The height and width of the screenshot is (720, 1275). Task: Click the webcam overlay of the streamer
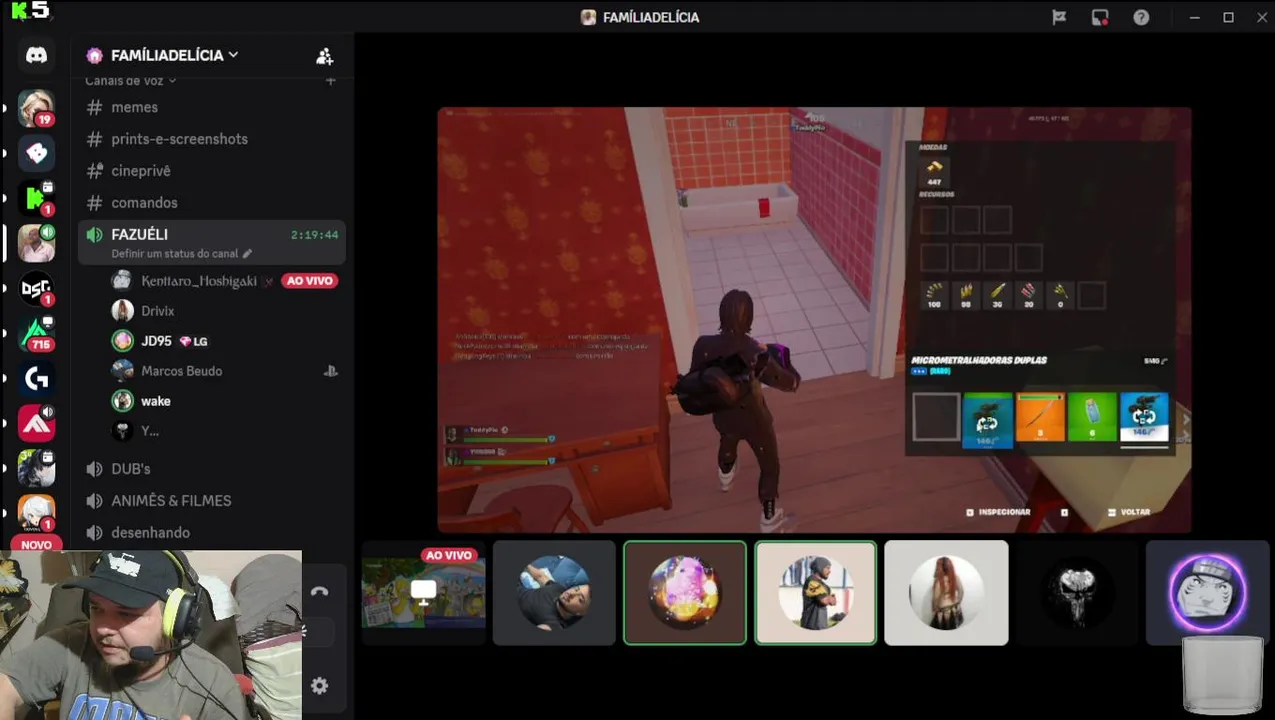pyautogui.click(x=151, y=635)
